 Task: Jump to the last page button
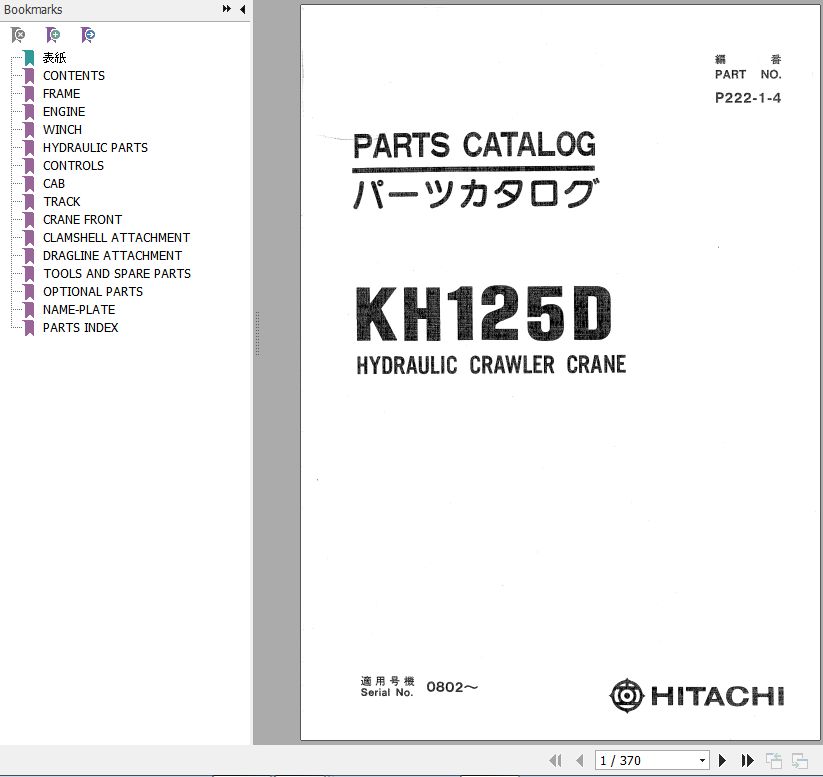click(747, 760)
